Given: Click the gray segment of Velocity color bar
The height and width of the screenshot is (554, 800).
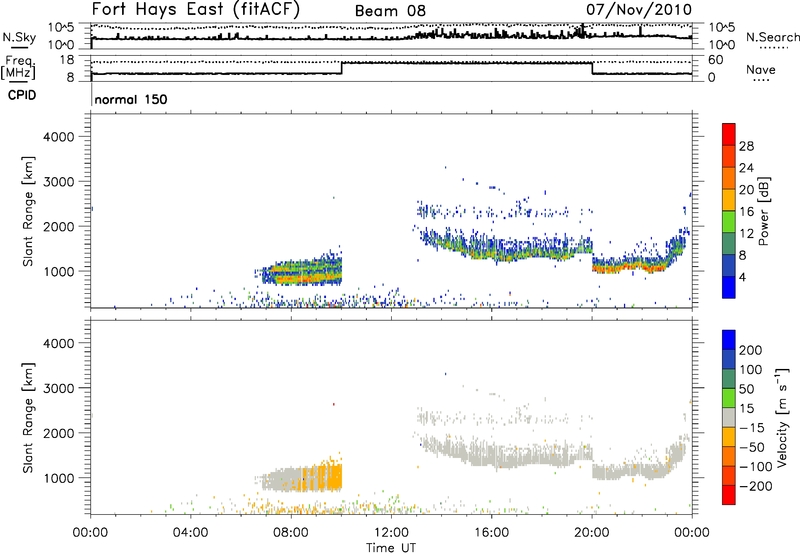Looking at the screenshot, I should [729, 418].
